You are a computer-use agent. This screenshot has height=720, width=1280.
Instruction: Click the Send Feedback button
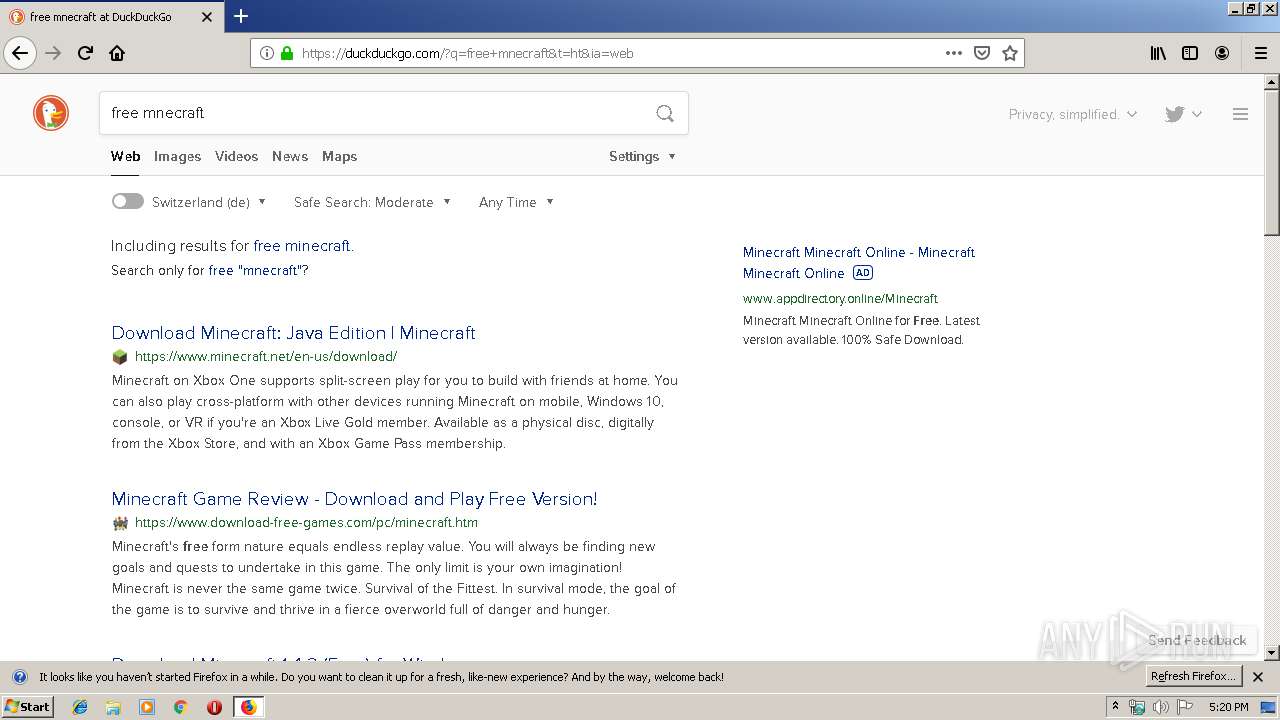point(1197,640)
